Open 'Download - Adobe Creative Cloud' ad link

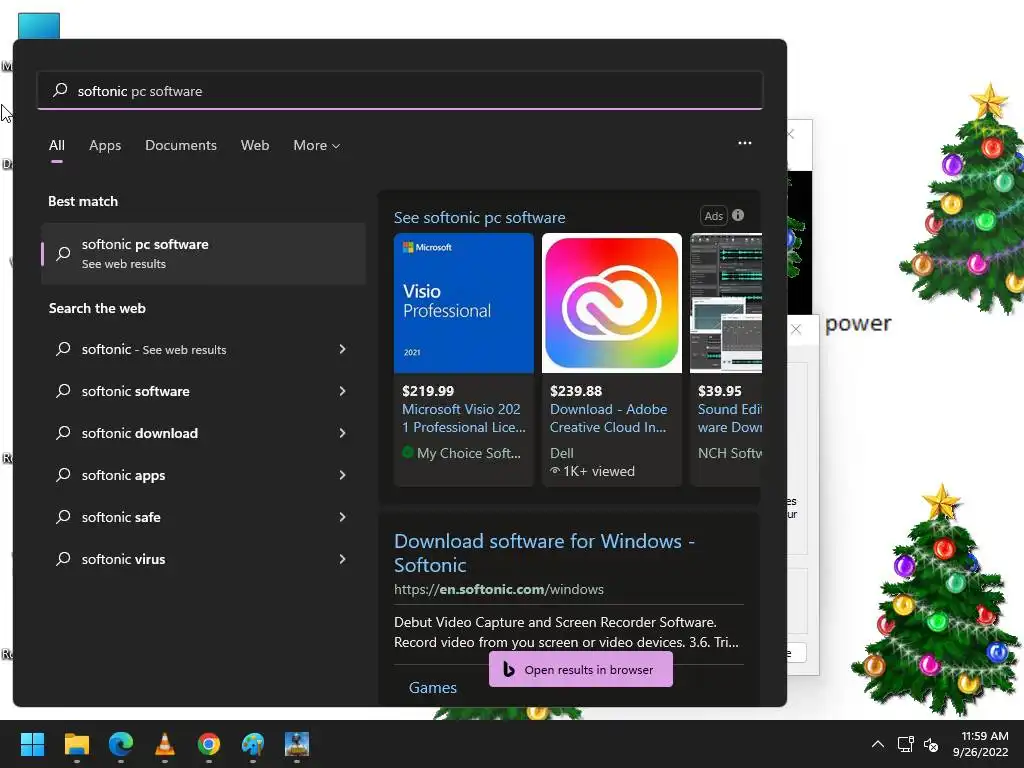click(x=609, y=418)
